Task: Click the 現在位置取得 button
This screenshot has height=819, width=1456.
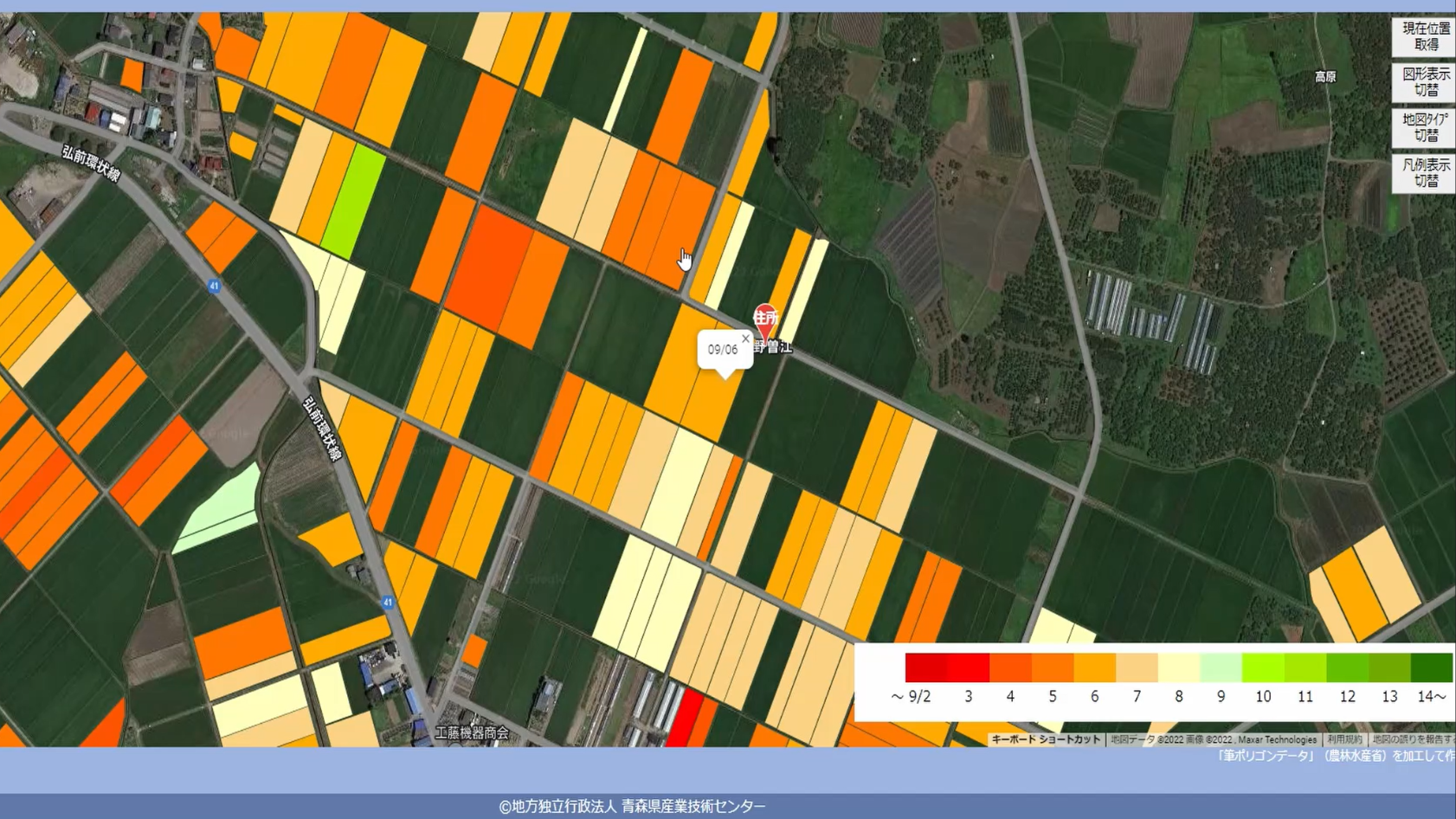Action: (x=1424, y=36)
